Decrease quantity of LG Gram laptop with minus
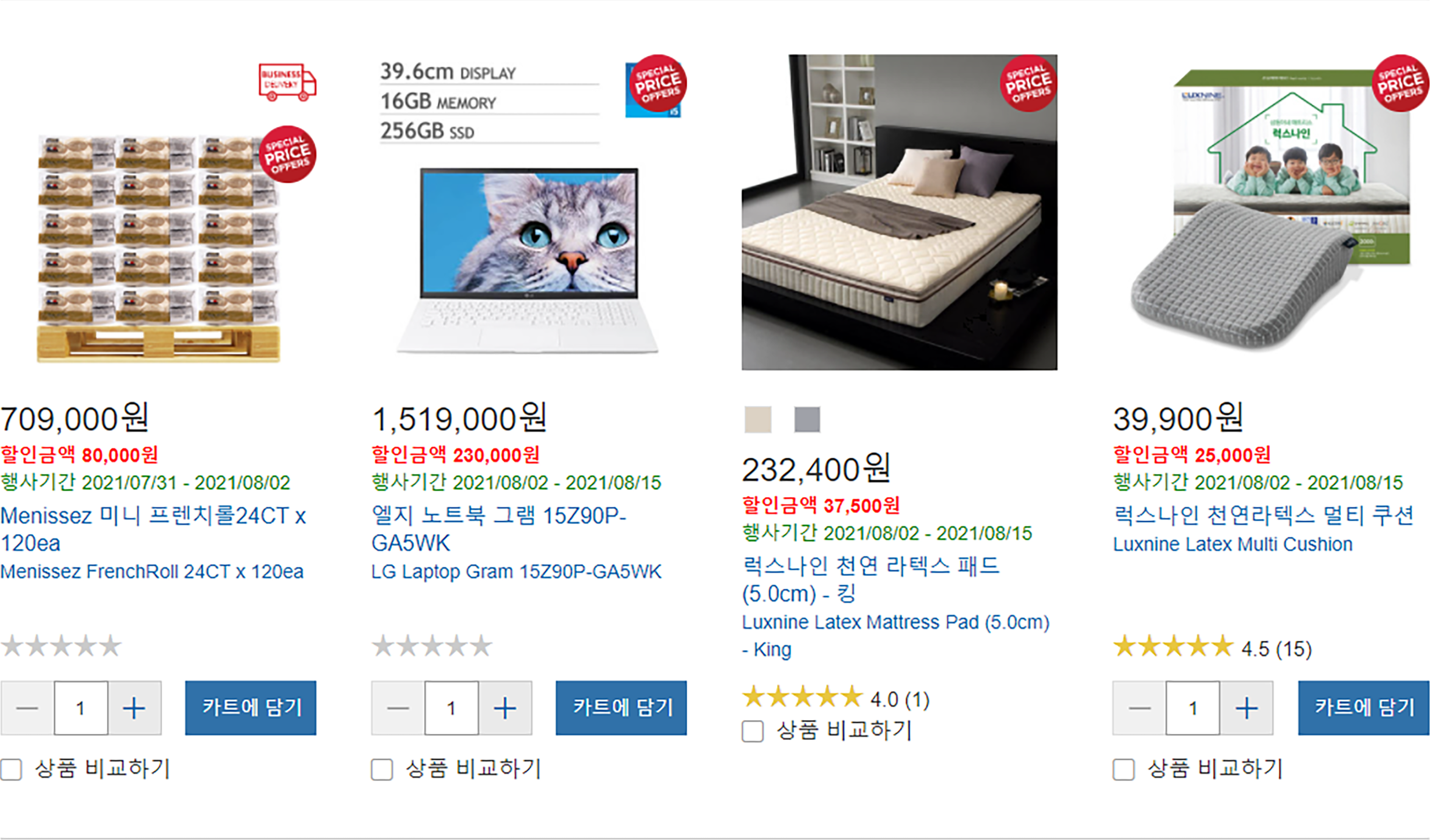The width and height of the screenshot is (1430, 840). pos(398,708)
